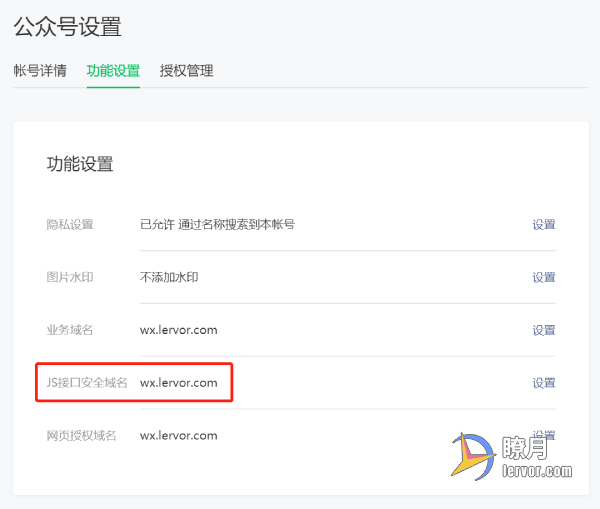Click the JS接口安全域名 label
Screen dimensions: 600x509
pyautogui.click(x=87, y=383)
